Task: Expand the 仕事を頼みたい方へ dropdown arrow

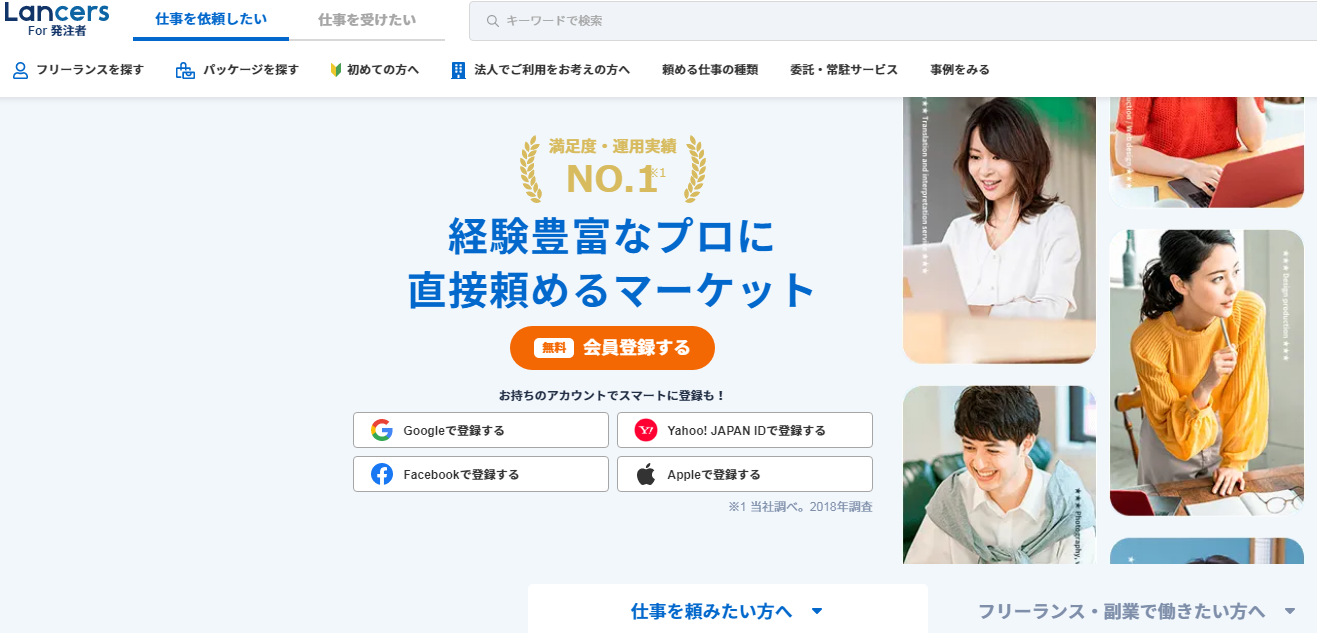Action: [817, 611]
